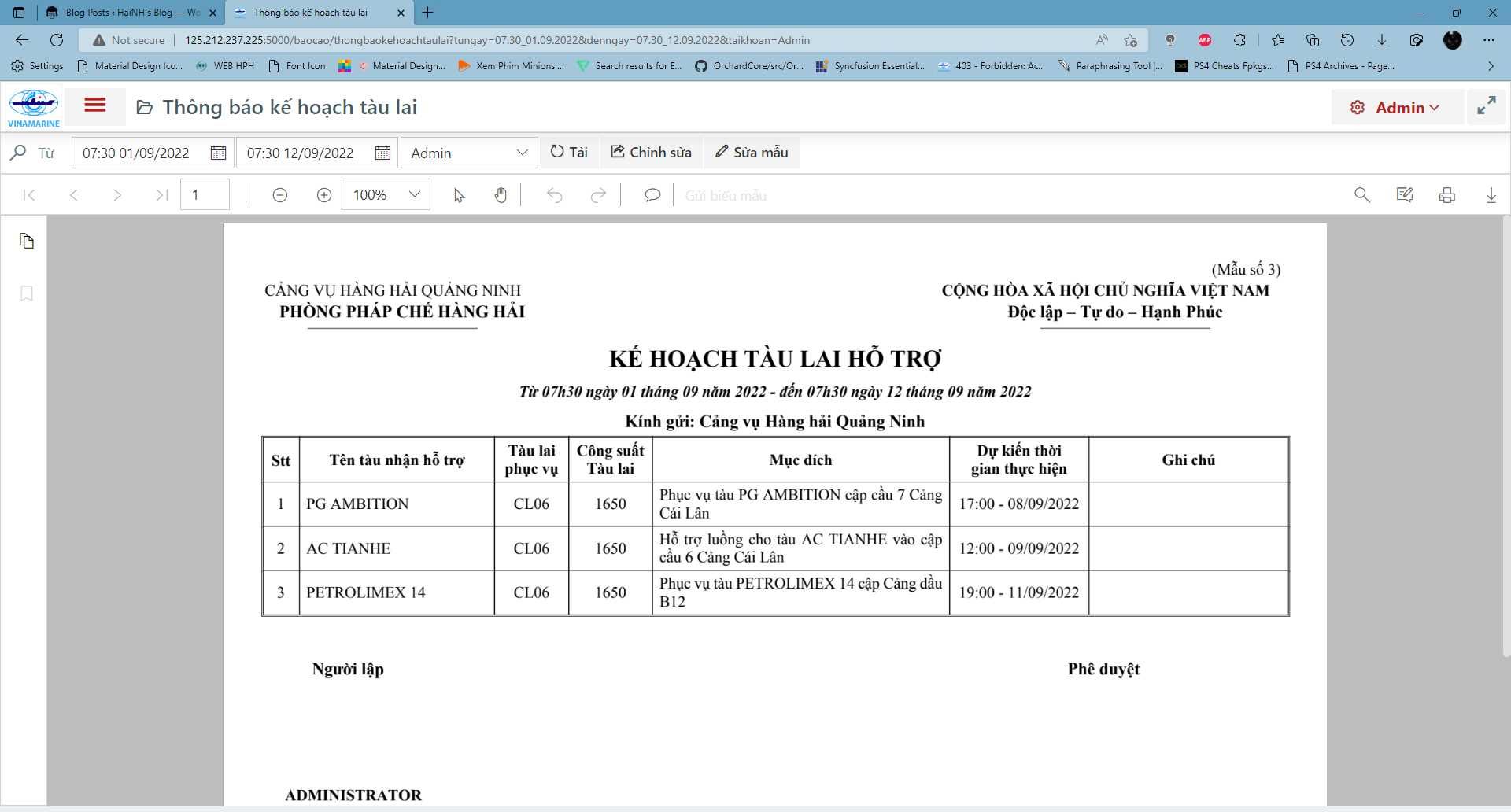Select the pan hand tool
Image resolution: width=1511 pixels, height=812 pixels.
pyautogui.click(x=501, y=195)
